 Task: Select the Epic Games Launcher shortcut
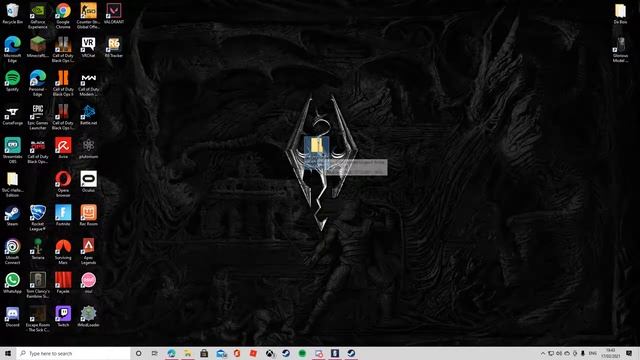point(38,117)
